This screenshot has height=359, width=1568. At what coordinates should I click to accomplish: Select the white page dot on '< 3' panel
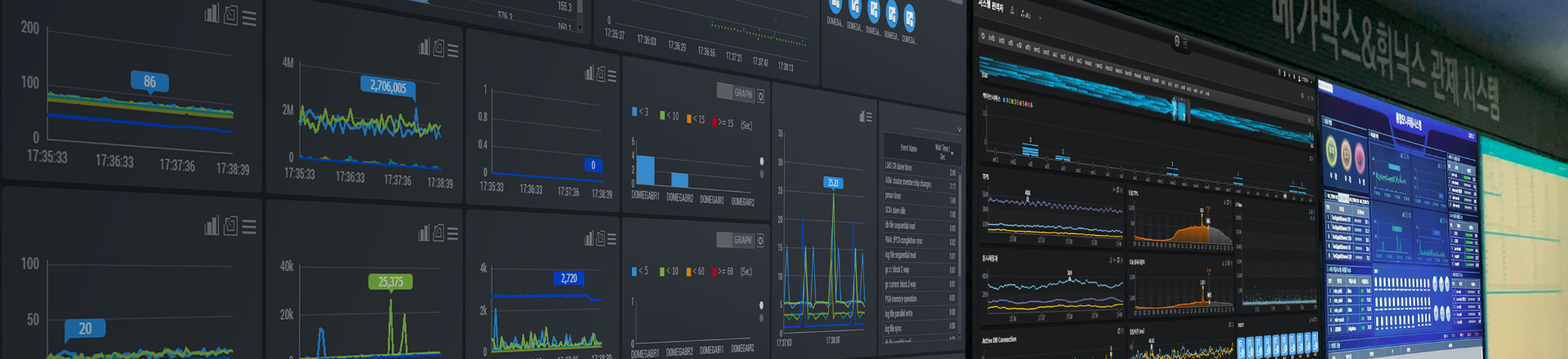coord(762,162)
